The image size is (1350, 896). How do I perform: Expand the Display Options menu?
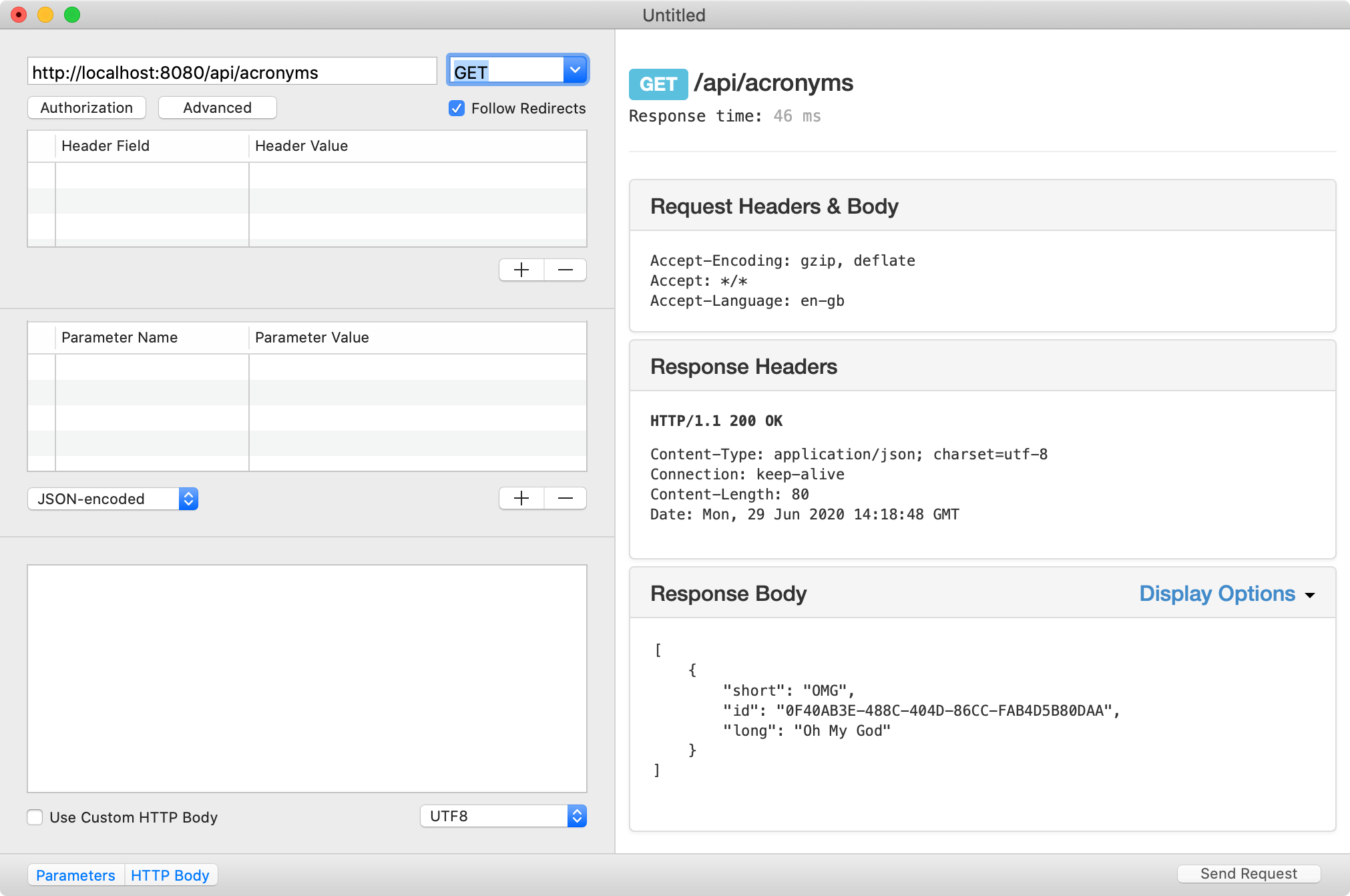[x=1227, y=594]
